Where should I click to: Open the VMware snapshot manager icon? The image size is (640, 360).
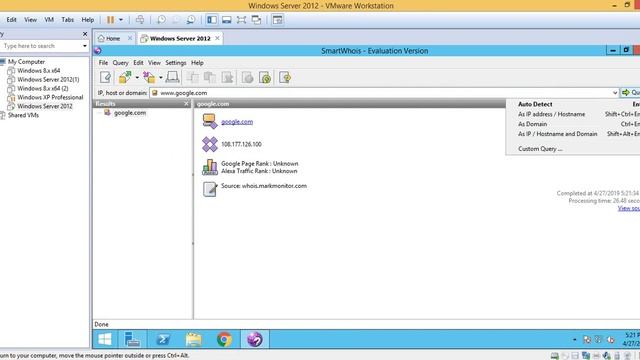pos(191,20)
